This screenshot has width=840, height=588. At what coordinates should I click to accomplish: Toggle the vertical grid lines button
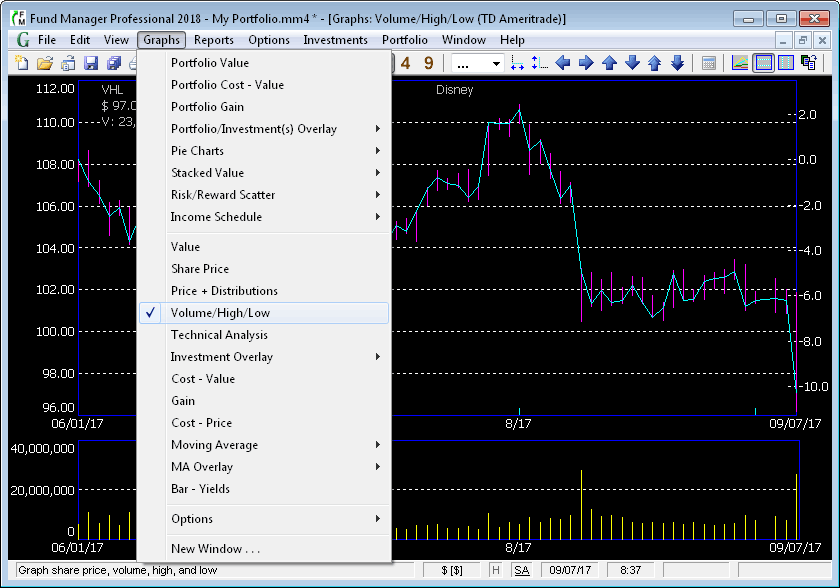tap(786, 63)
